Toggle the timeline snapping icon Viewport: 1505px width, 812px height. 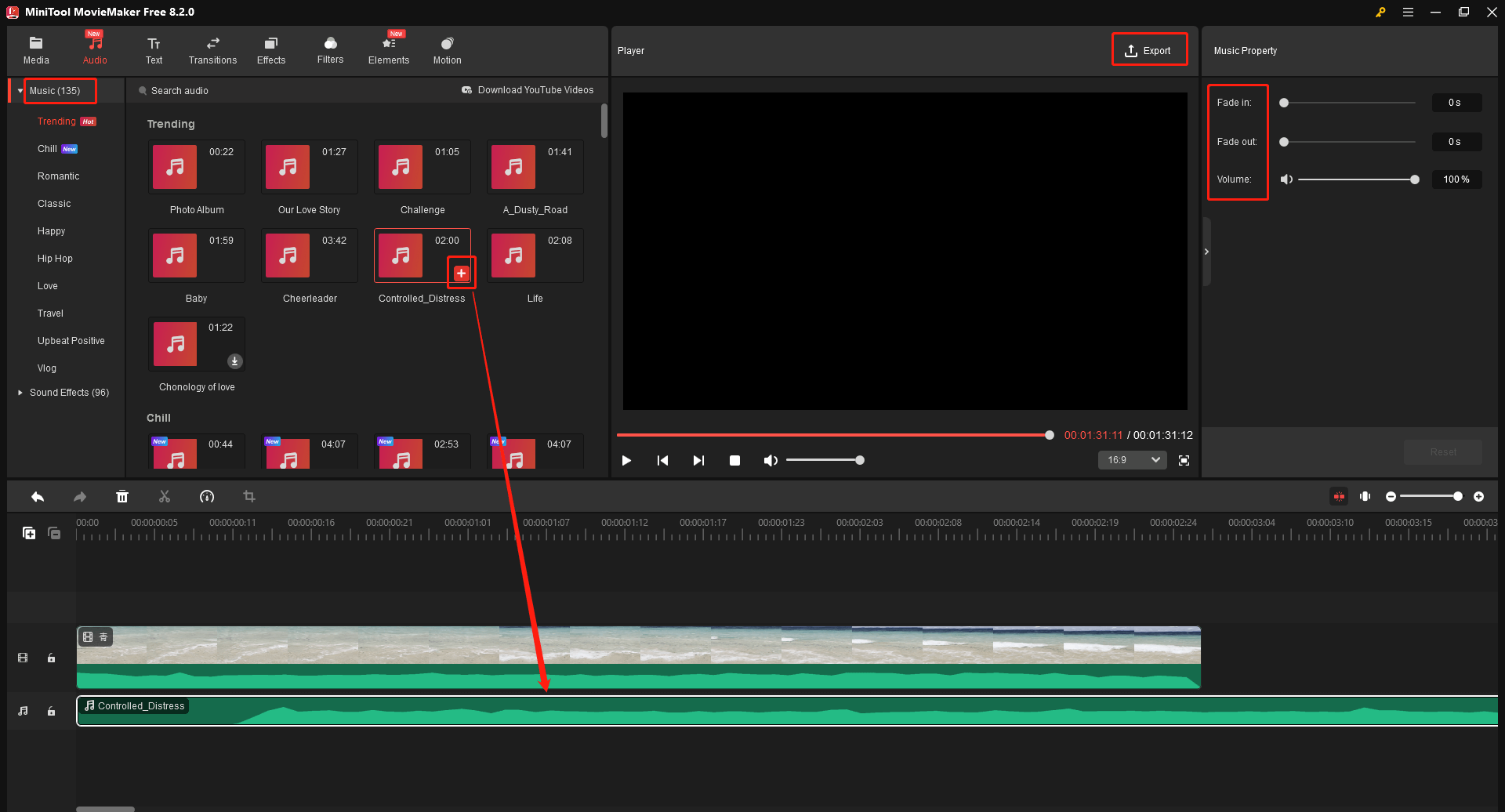point(1339,497)
